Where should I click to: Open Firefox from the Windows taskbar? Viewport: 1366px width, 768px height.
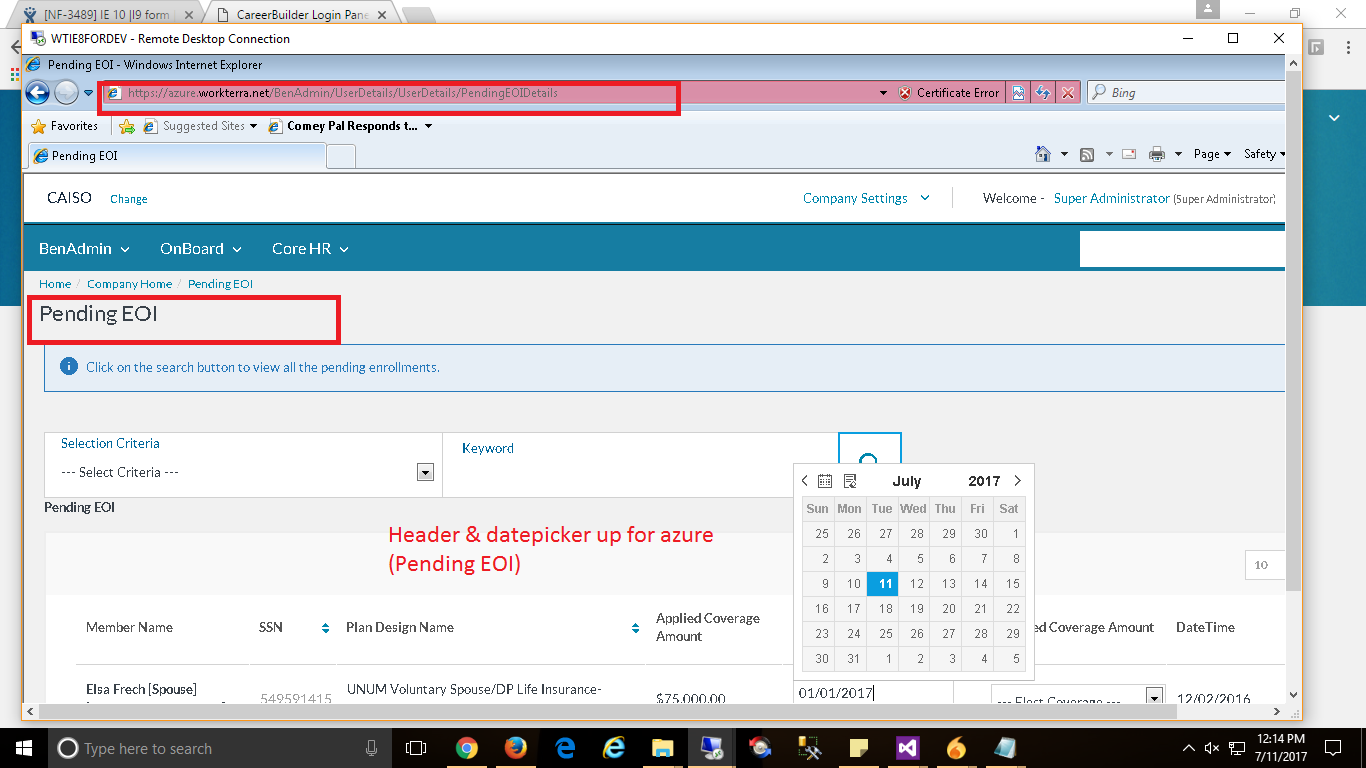pos(515,748)
